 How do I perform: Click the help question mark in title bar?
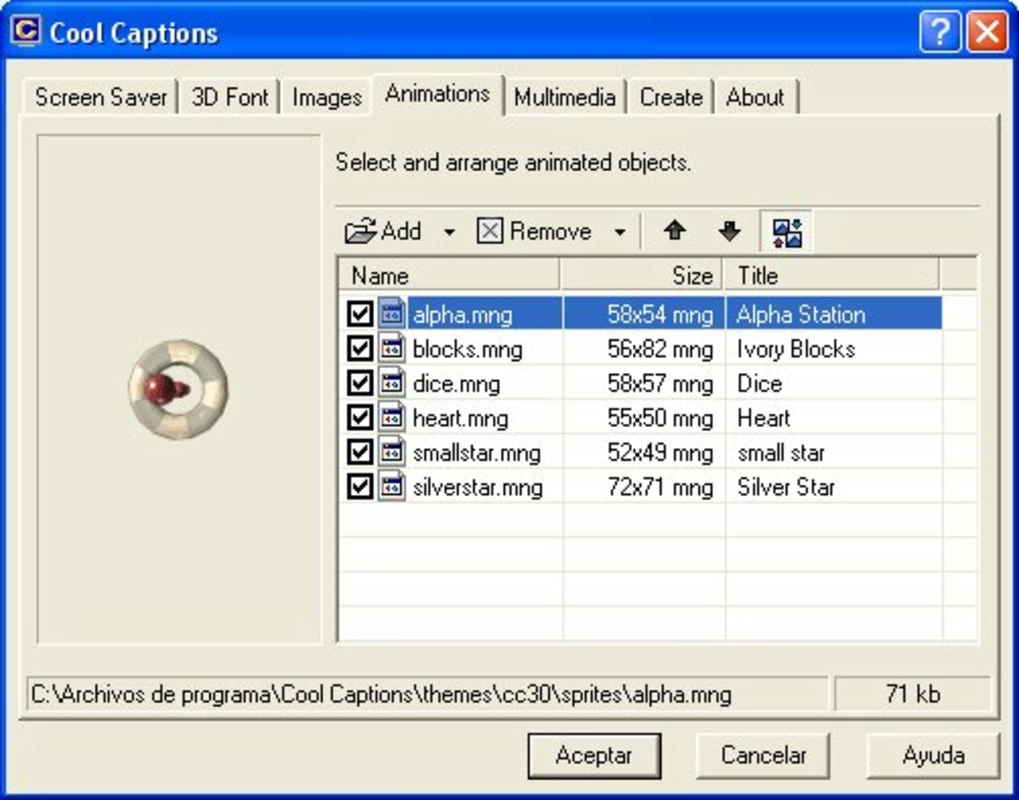click(x=939, y=31)
